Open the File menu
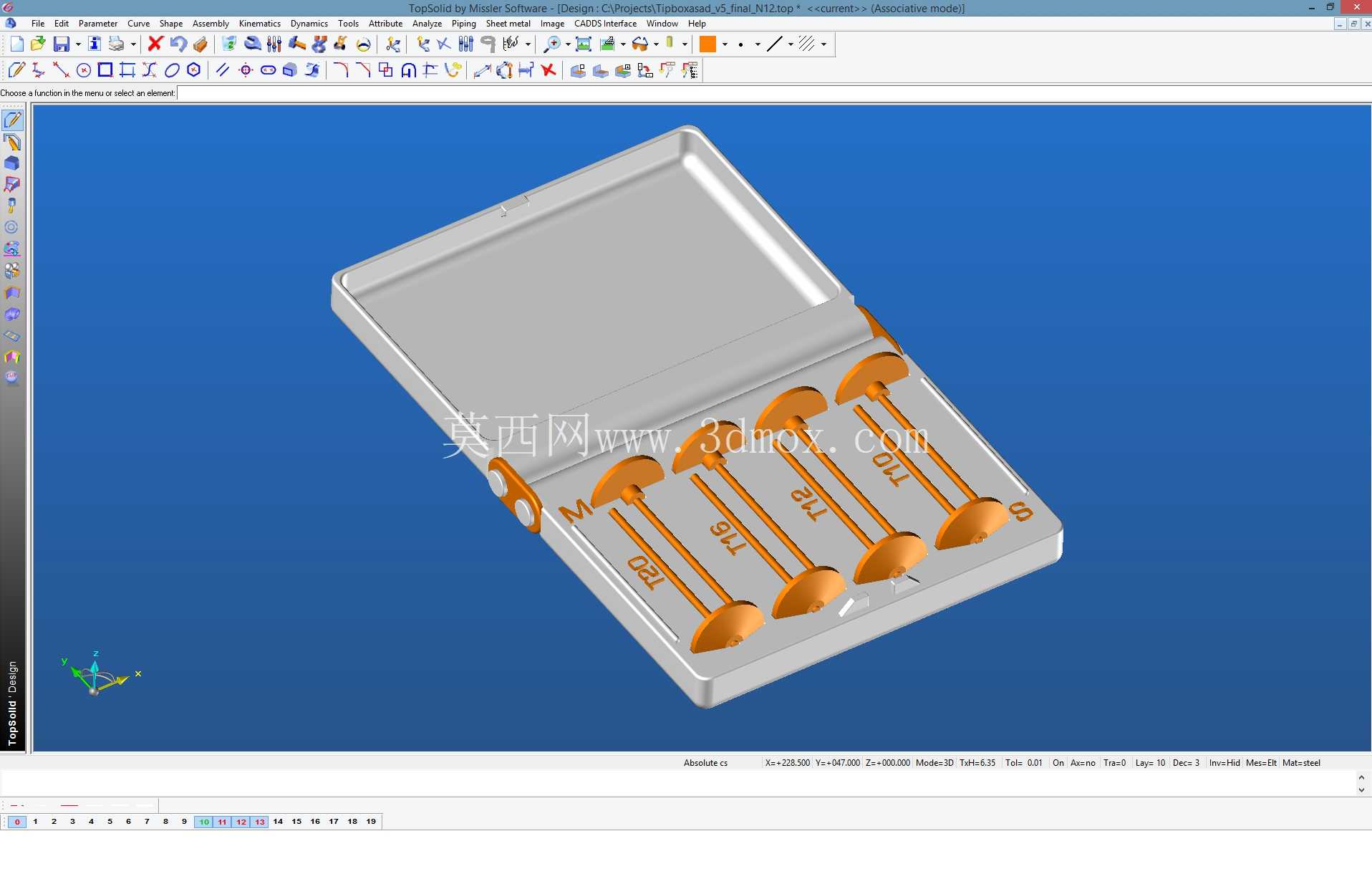Screen dimensions: 1372x874 pos(38,24)
